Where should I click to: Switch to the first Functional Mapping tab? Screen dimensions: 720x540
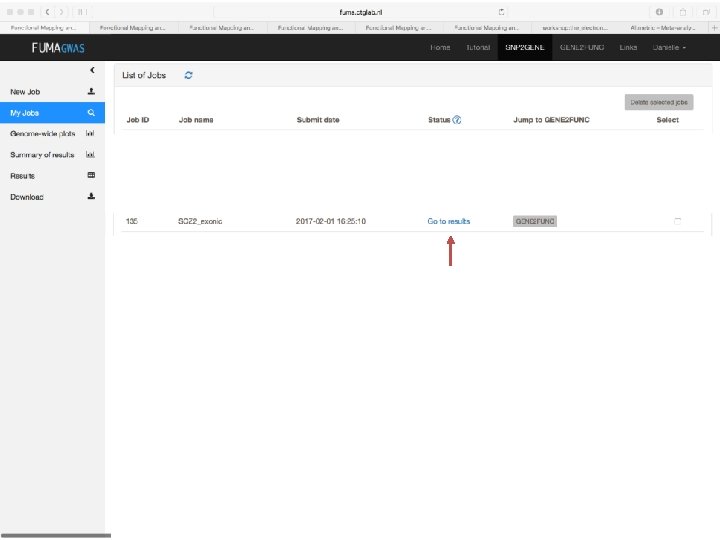click(x=44, y=28)
